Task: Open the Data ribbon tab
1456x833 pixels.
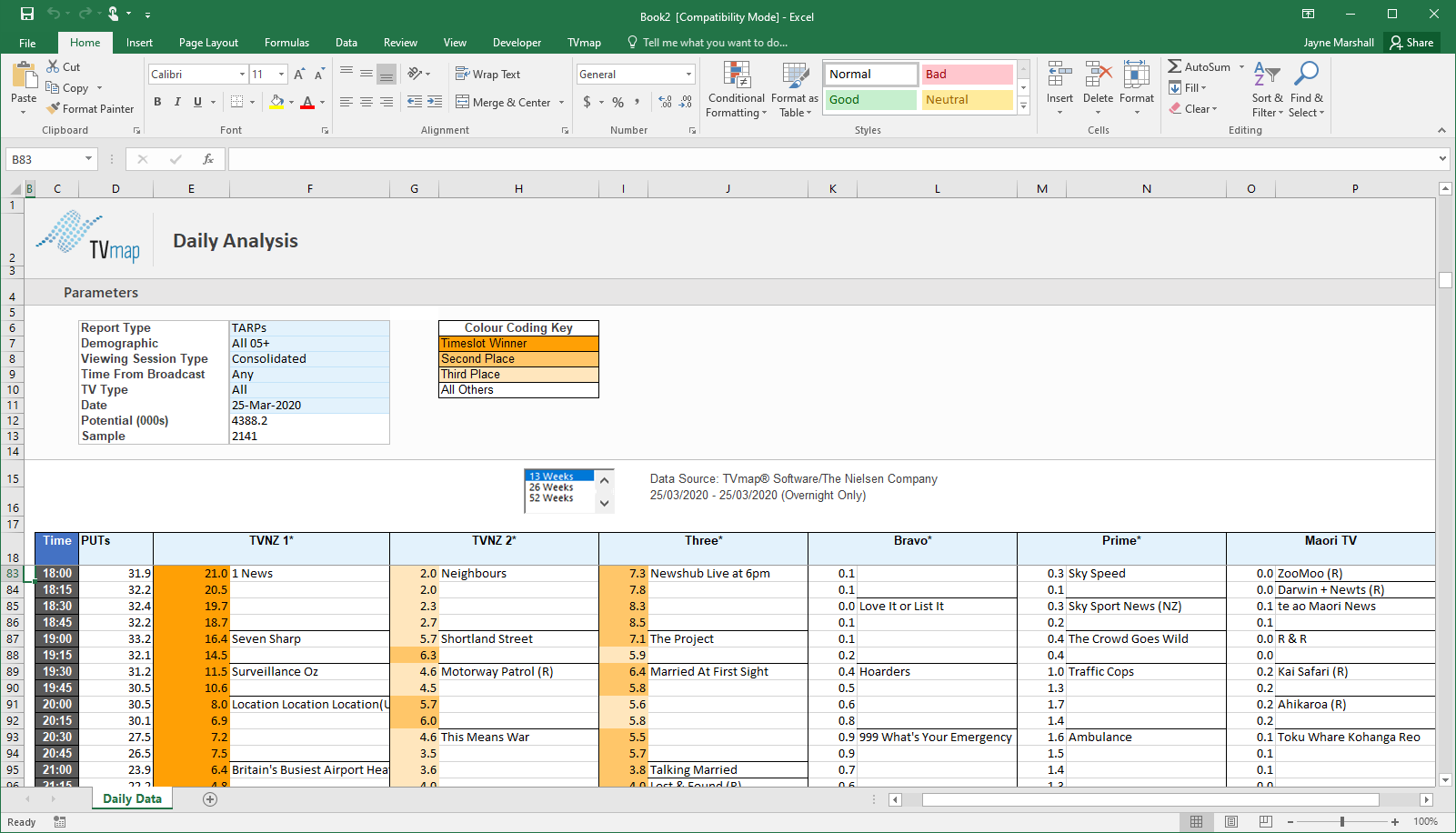Action: (x=346, y=43)
